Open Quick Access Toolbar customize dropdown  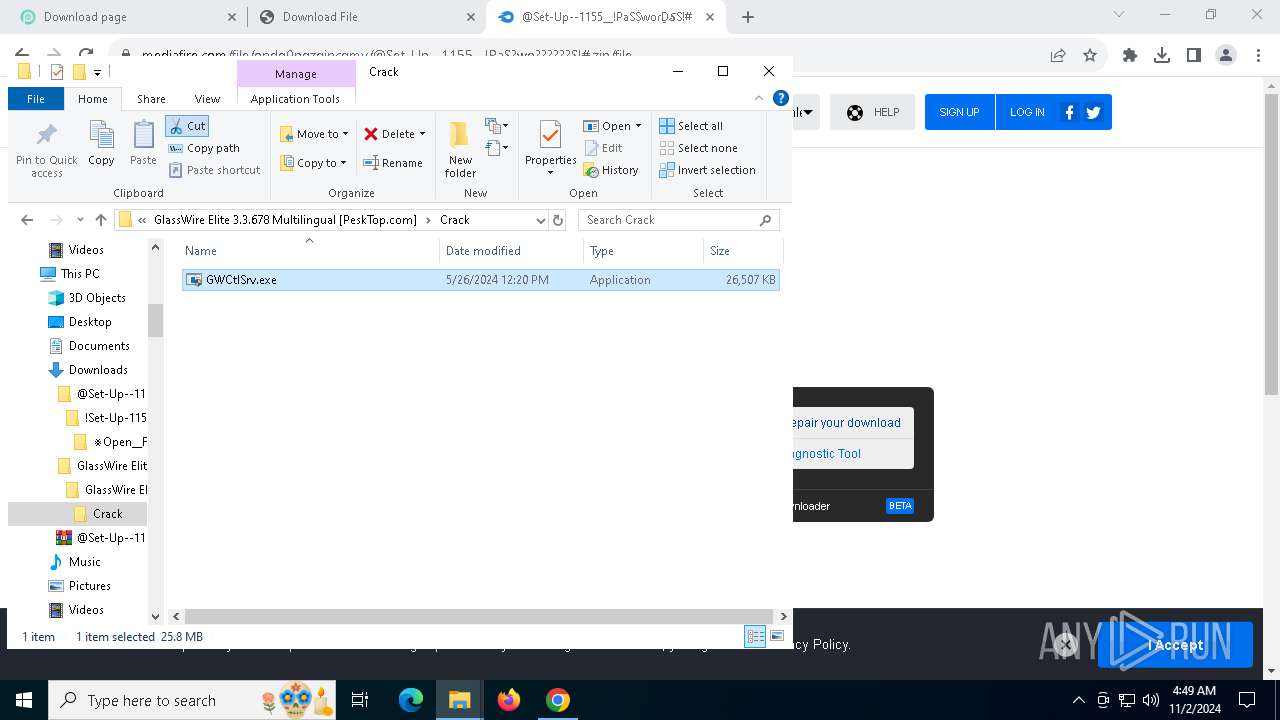tap(97, 72)
